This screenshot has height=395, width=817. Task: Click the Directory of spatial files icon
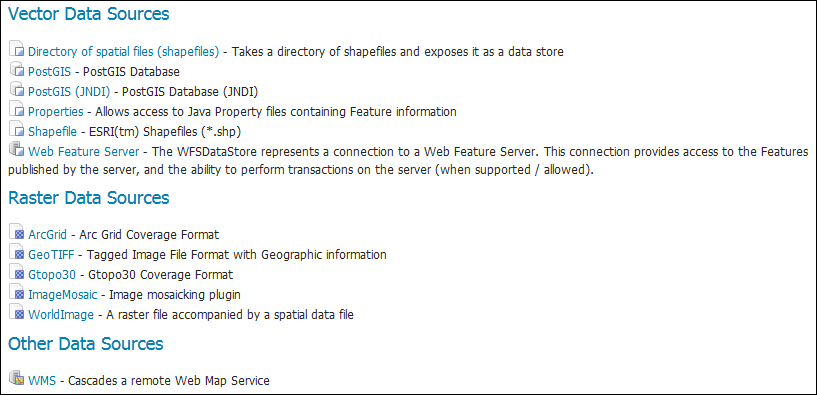click(17, 51)
